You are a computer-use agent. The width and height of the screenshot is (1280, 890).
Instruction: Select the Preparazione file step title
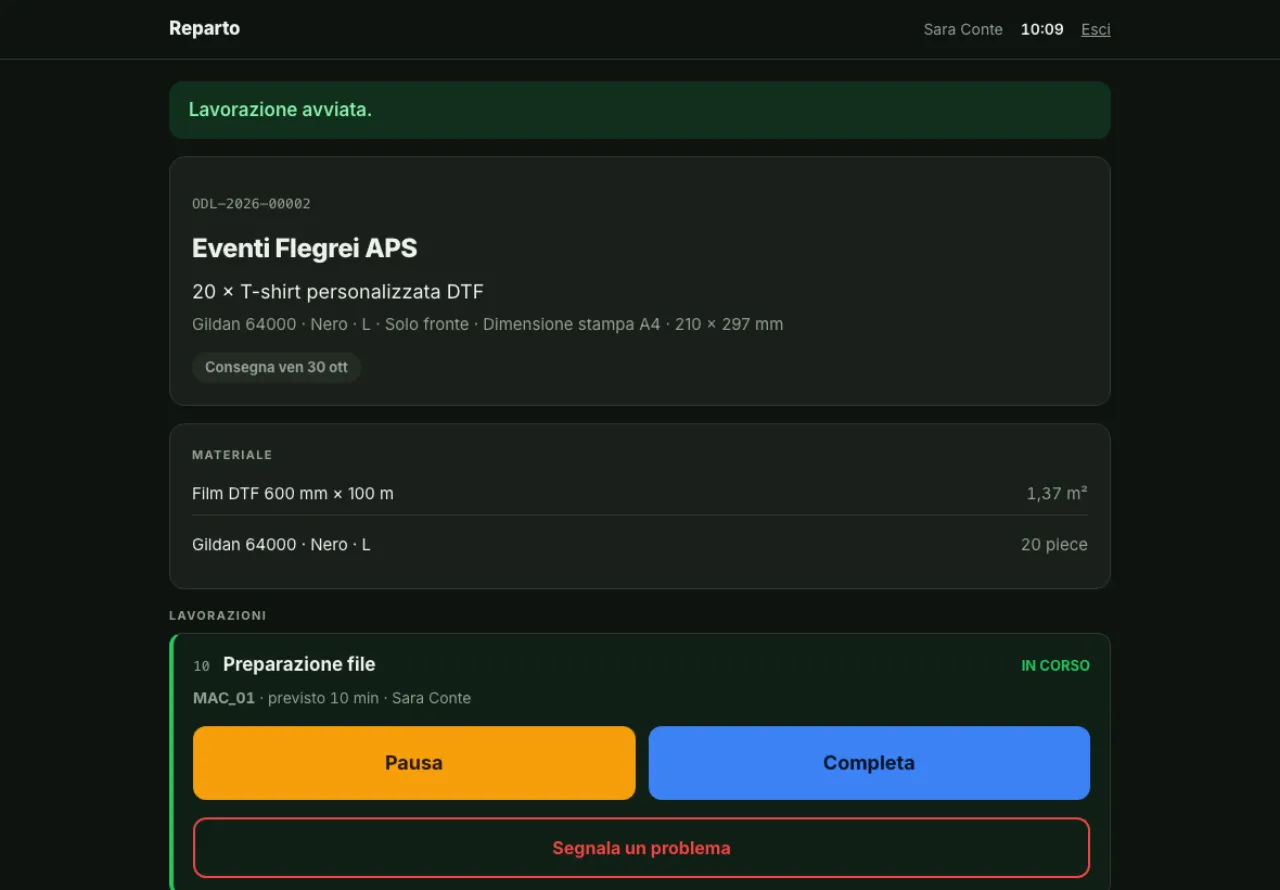(299, 665)
